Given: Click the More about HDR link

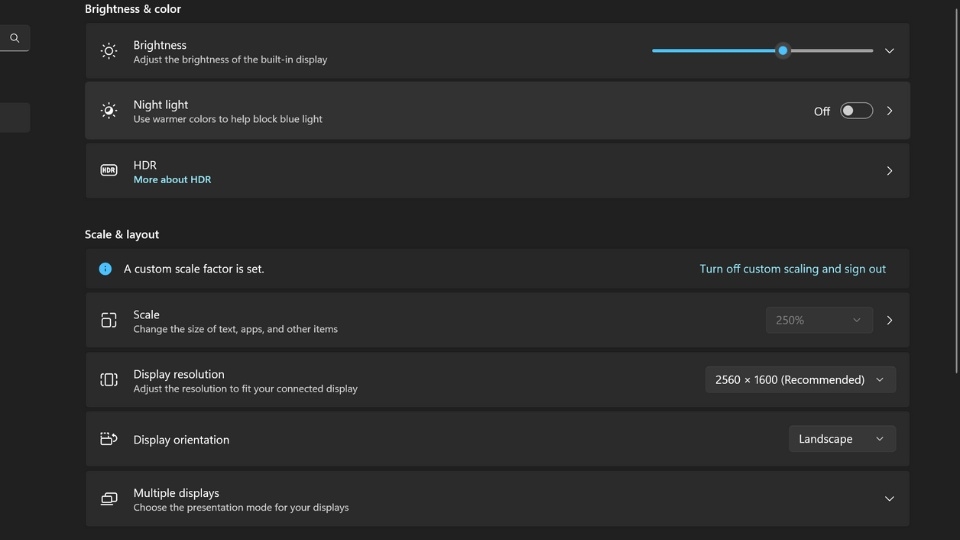Looking at the screenshot, I should click(172, 180).
